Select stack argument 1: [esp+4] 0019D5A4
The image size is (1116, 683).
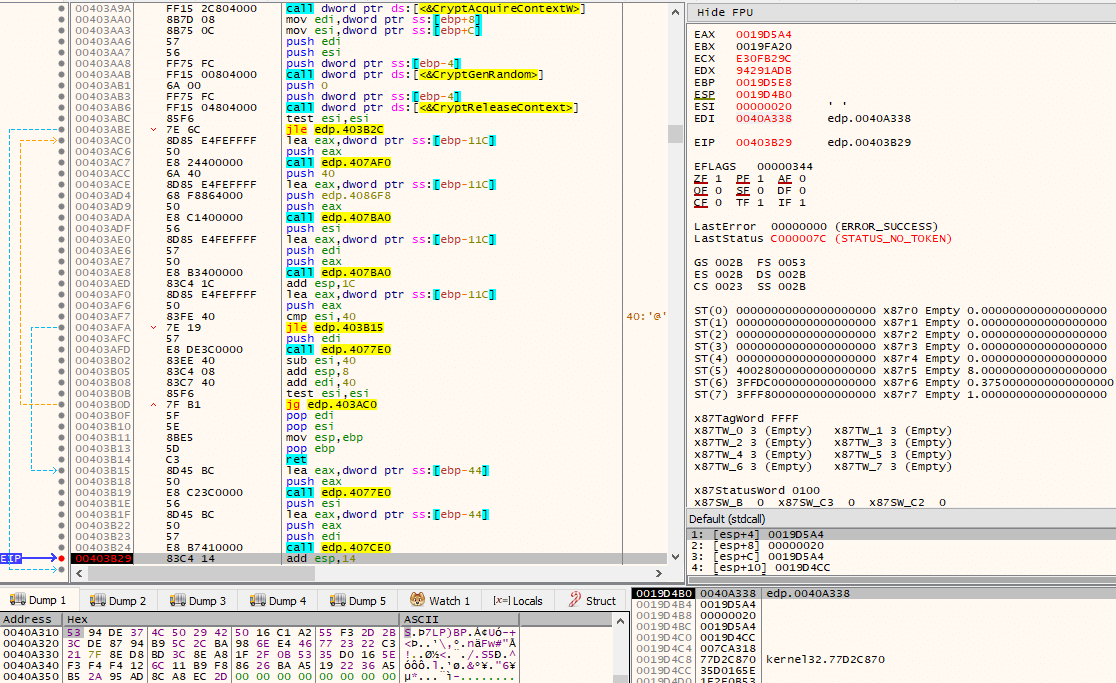(901, 534)
